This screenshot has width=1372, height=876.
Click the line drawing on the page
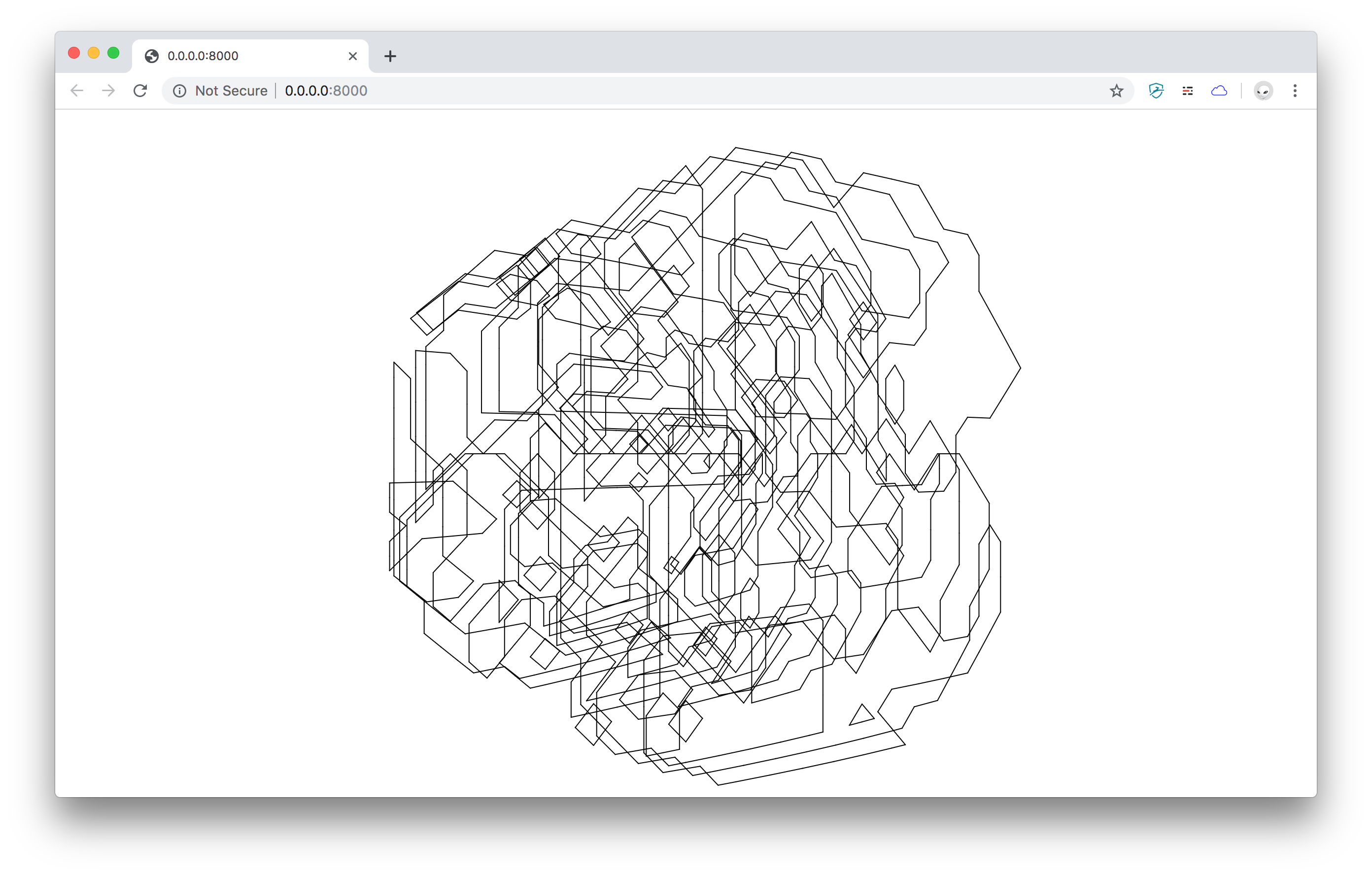coord(705,466)
